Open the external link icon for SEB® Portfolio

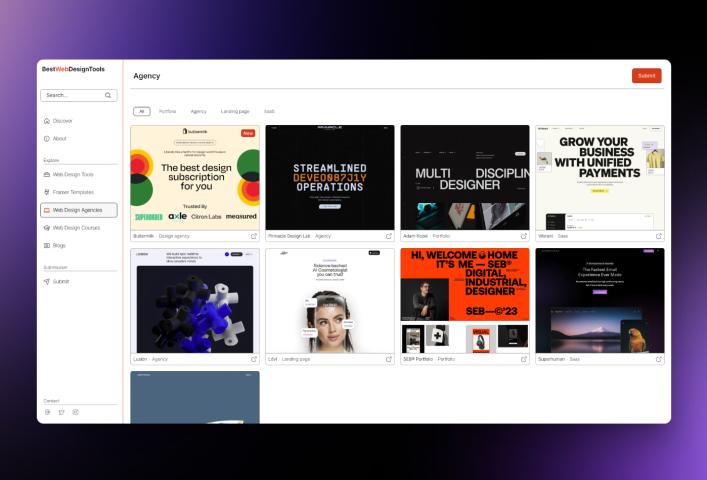pyautogui.click(x=523, y=358)
